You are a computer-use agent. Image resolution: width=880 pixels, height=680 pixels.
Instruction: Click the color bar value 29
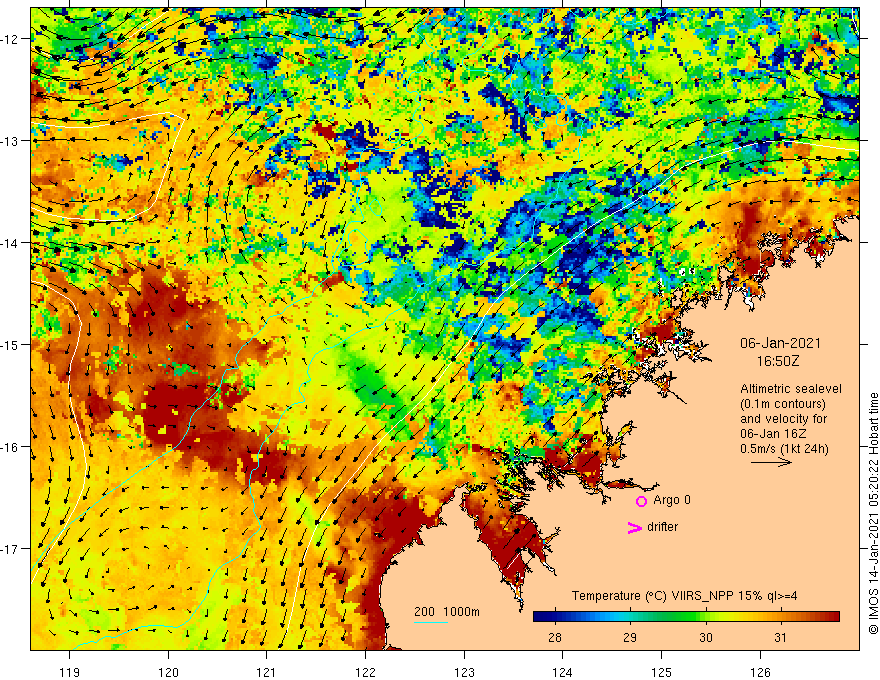[x=630, y=637]
